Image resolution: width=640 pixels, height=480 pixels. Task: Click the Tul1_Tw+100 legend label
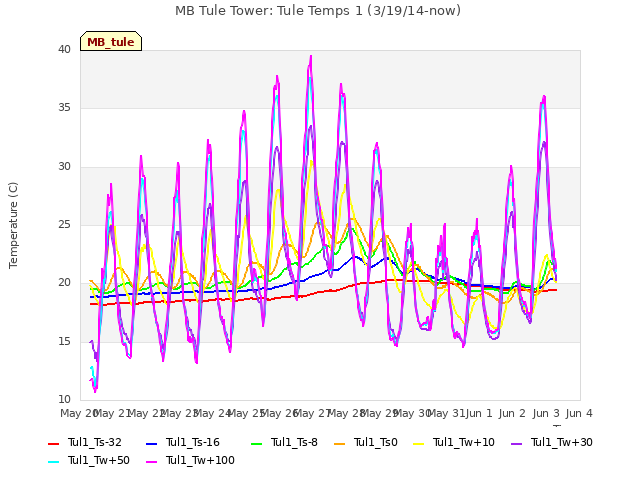(200, 460)
